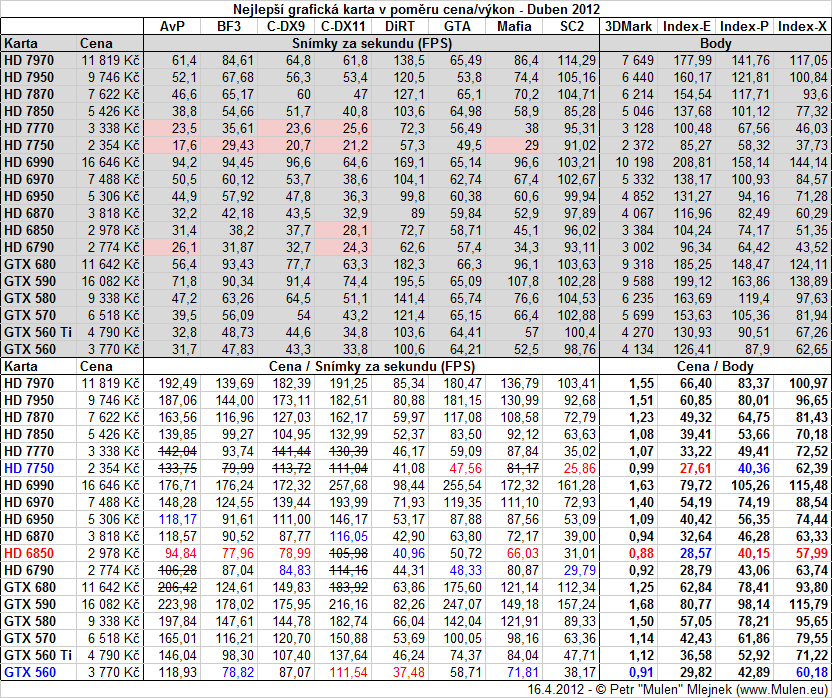Click the Mafia column header
The width and height of the screenshot is (832, 698).
tap(514, 27)
